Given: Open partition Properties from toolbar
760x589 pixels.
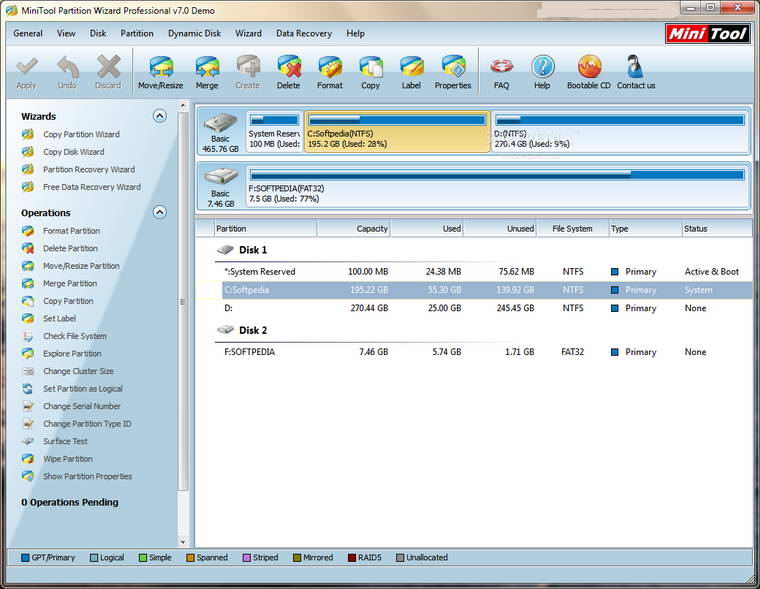Looking at the screenshot, I should pos(453,73).
